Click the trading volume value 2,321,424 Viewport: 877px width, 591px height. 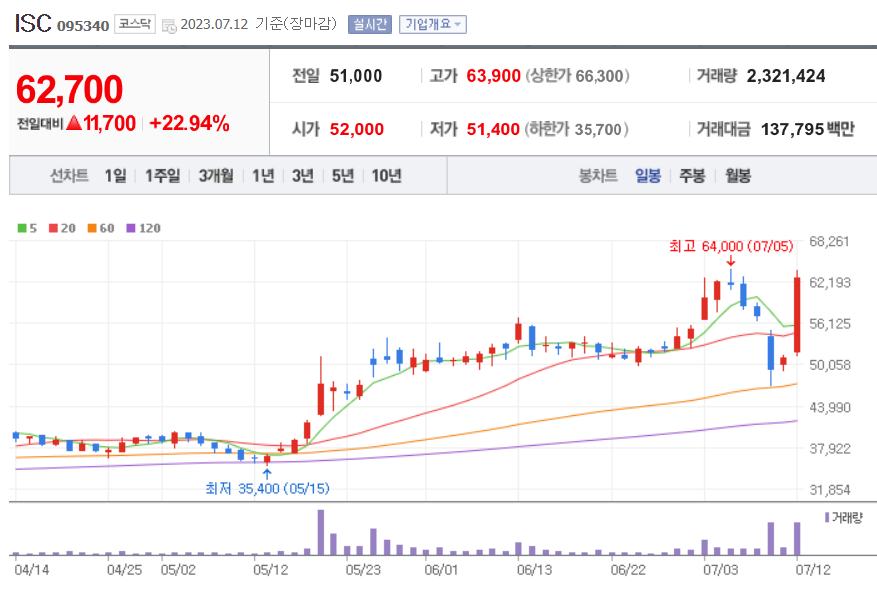786,76
